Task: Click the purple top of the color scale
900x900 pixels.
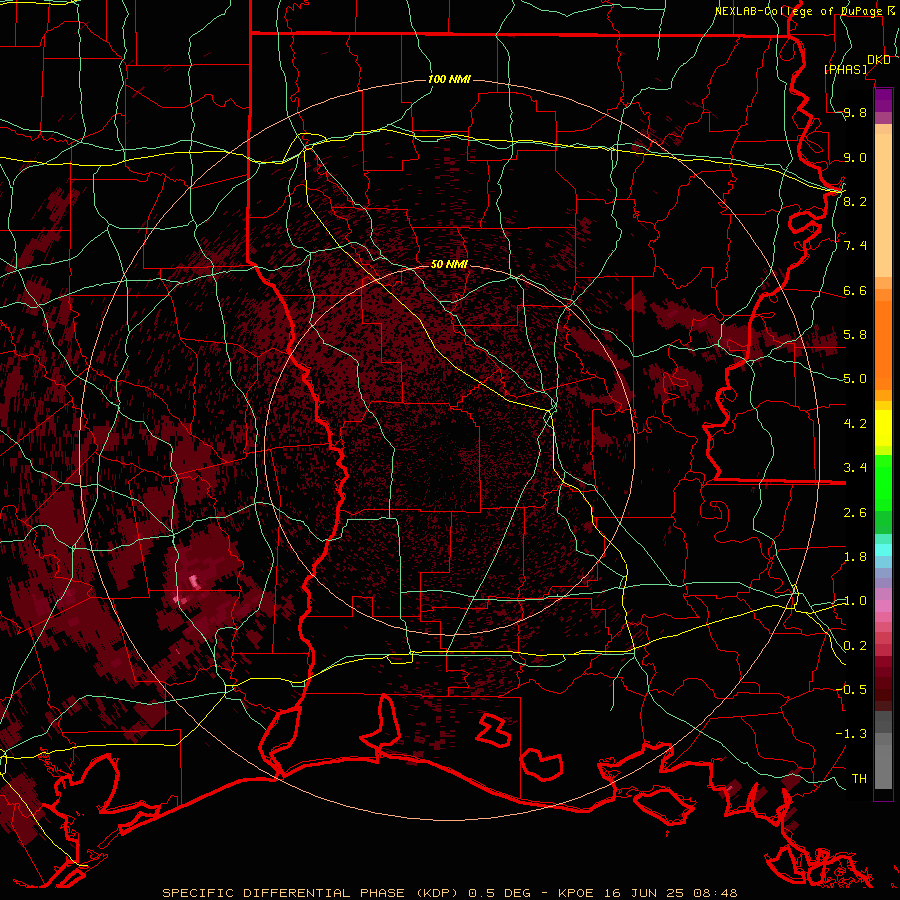Action: [883, 100]
